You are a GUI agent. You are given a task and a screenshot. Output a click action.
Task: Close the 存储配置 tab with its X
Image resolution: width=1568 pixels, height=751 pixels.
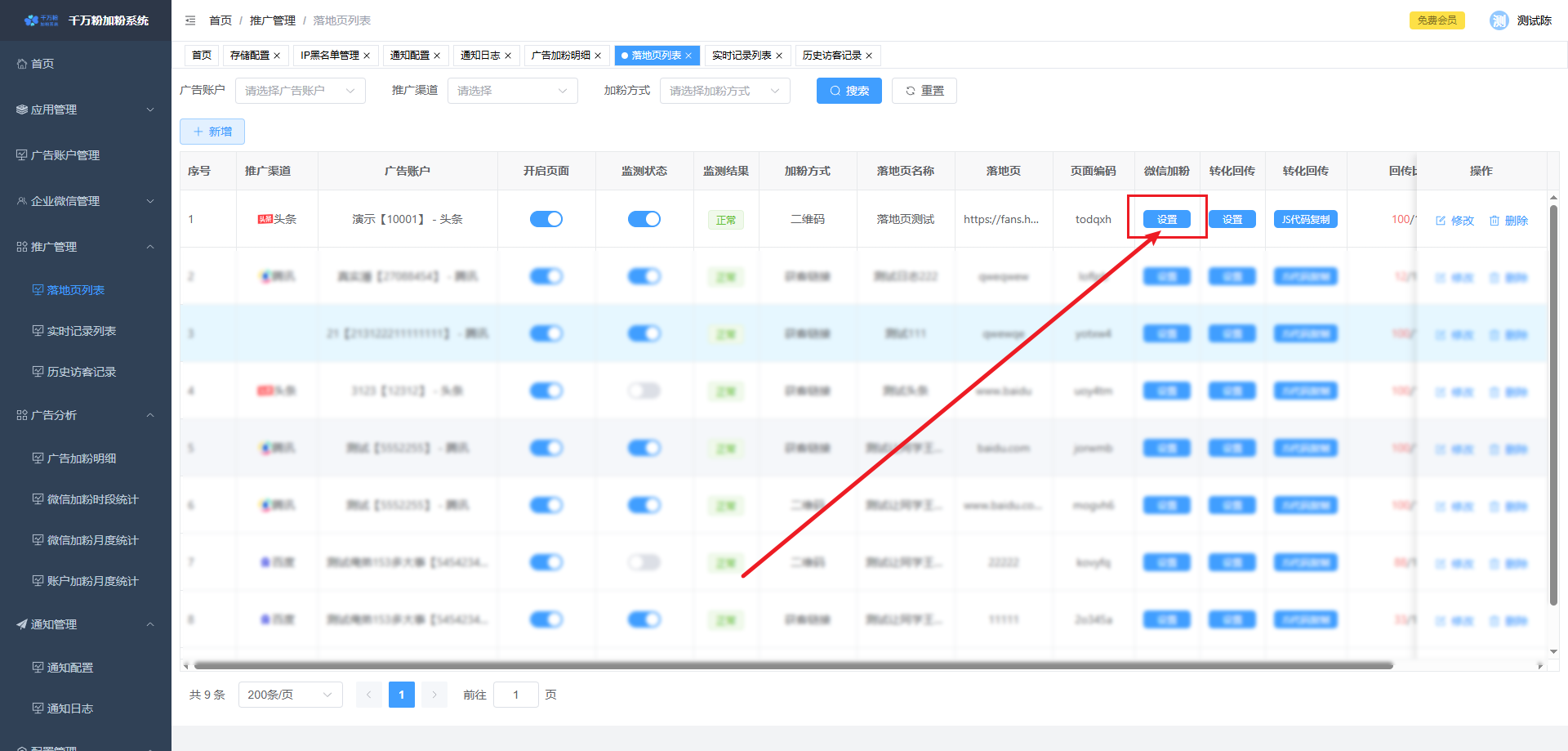277,56
